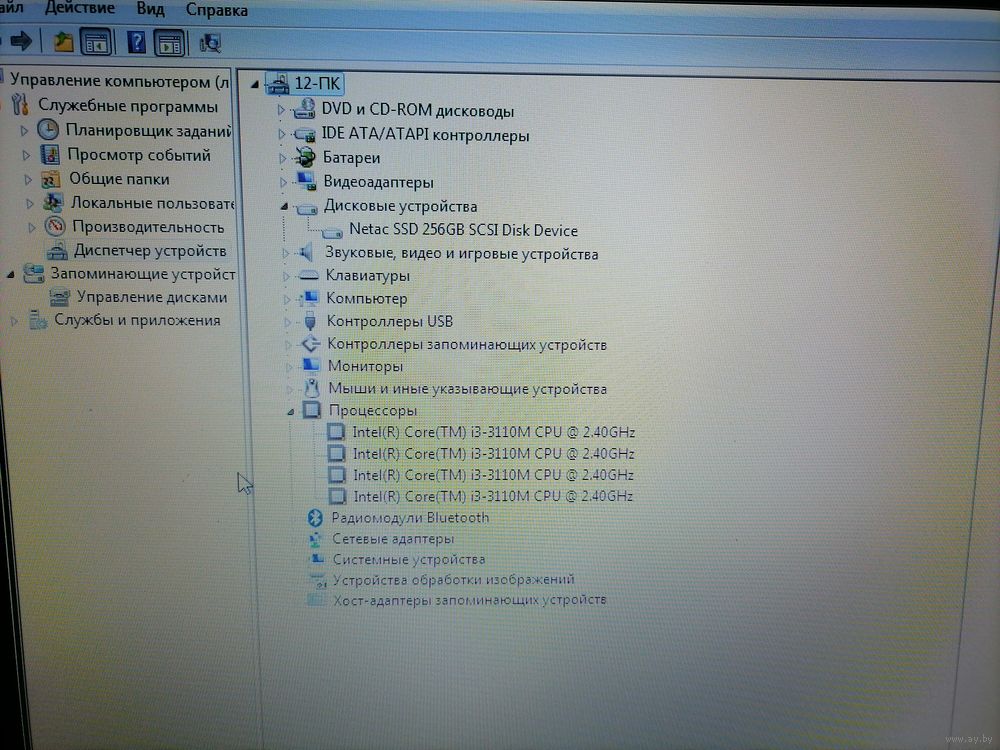
Task: Click the Запоминающие устройства icon
Action: [33, 274]
